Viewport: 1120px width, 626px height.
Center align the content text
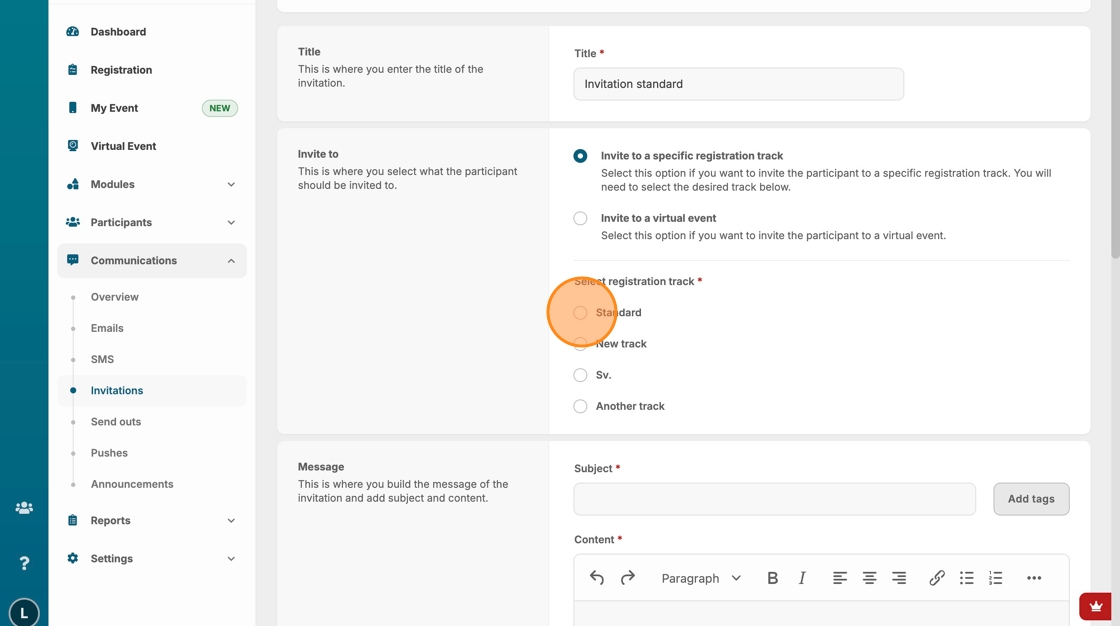coord(869,578)
